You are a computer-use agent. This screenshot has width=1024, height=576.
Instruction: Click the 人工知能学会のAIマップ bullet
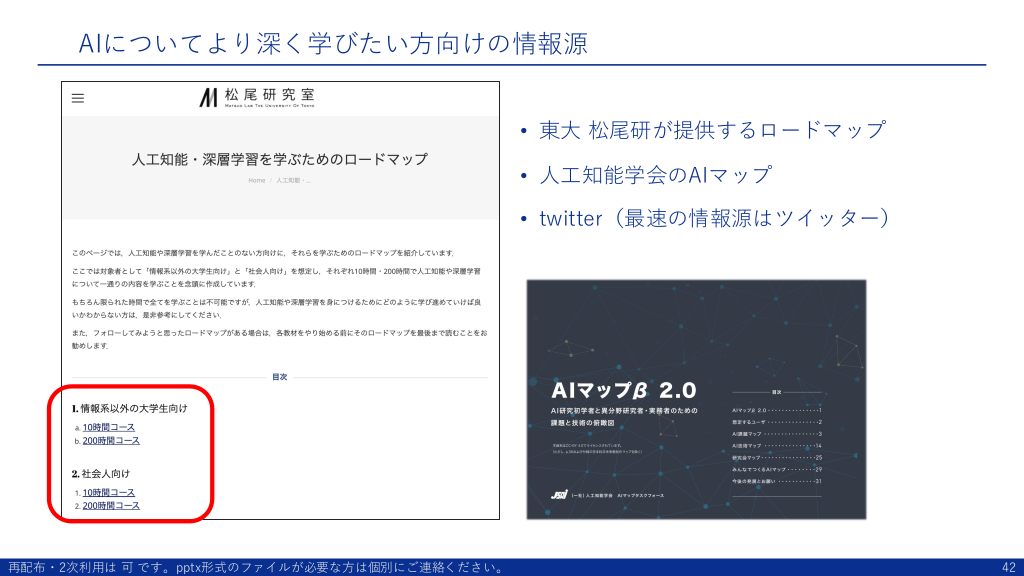(655, 174)
